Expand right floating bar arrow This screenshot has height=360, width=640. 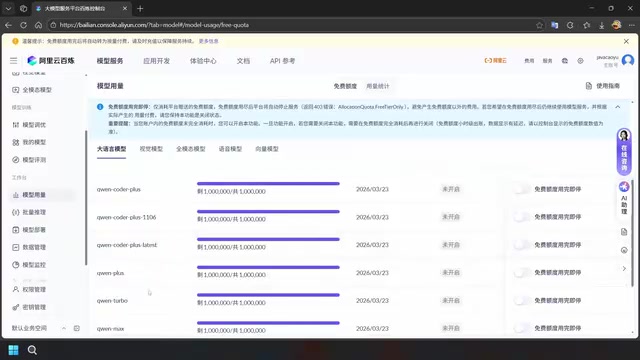point(624,269)
